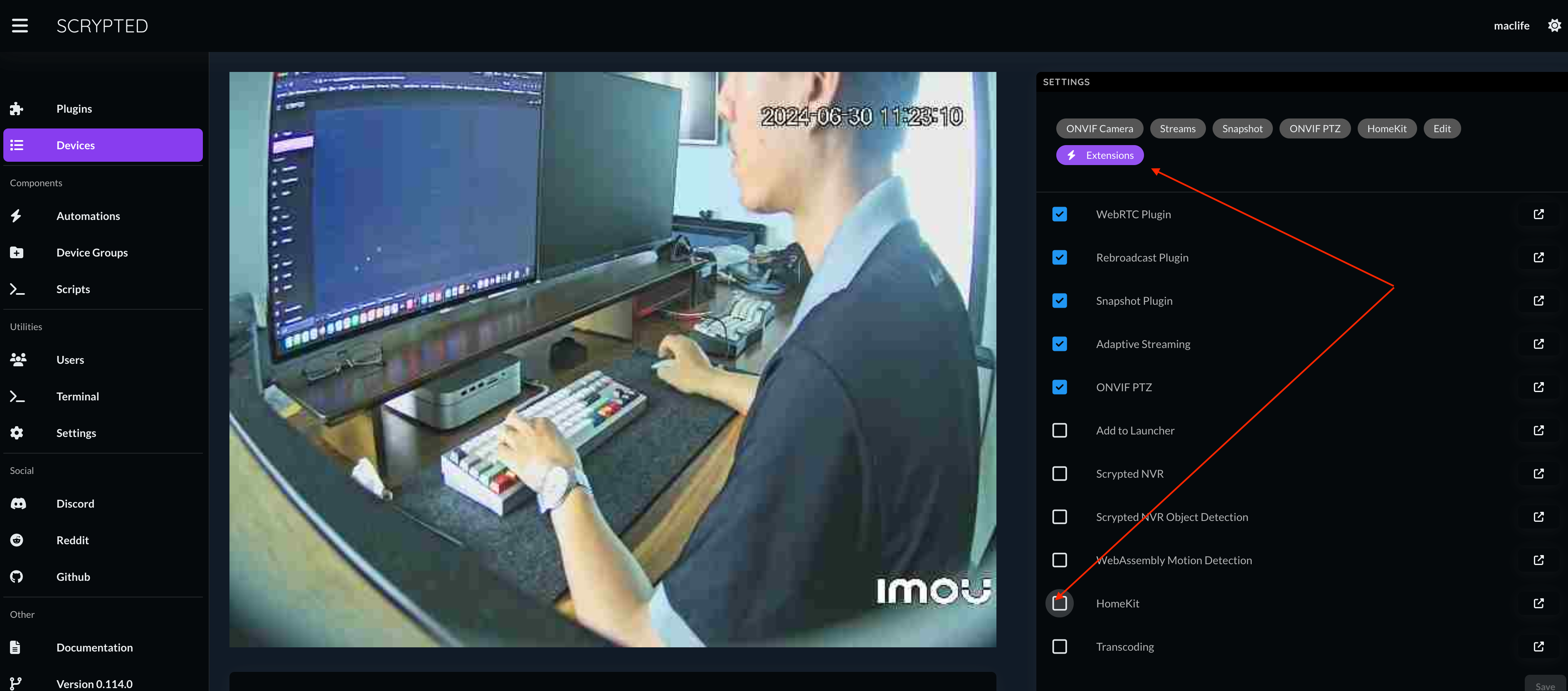Select the Devices list icon
The height and width of the screenshot is (691, 1568).
point(17,145)
